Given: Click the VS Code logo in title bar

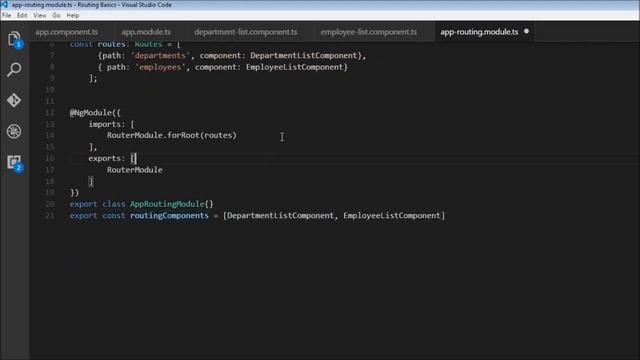Looking at the screenshot, I should coord(4,4).
